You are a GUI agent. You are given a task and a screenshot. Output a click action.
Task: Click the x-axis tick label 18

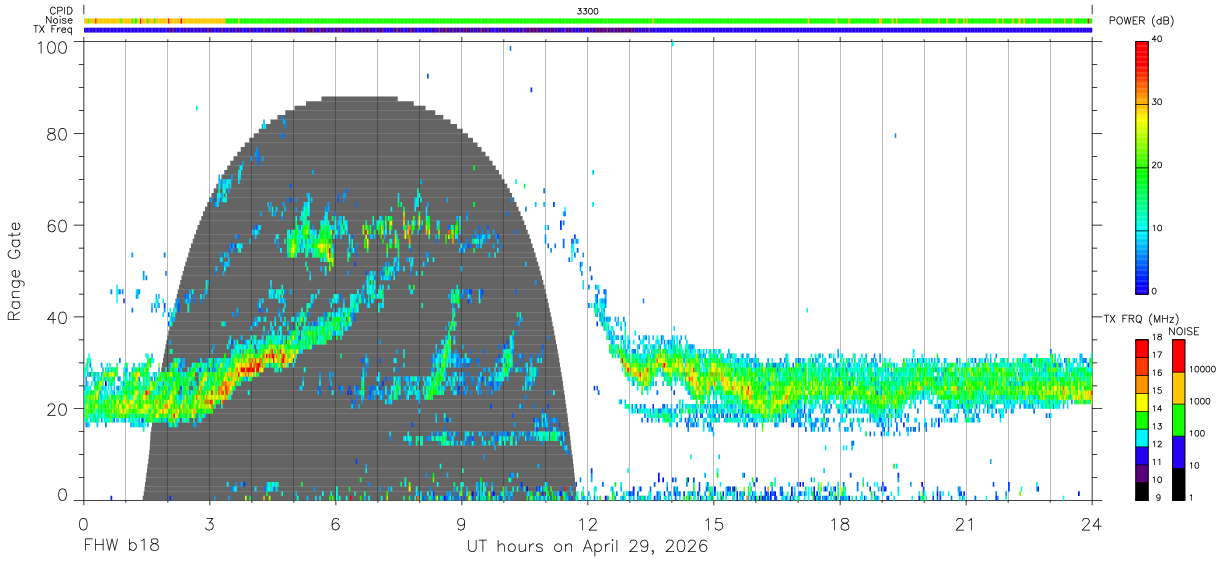840,525
